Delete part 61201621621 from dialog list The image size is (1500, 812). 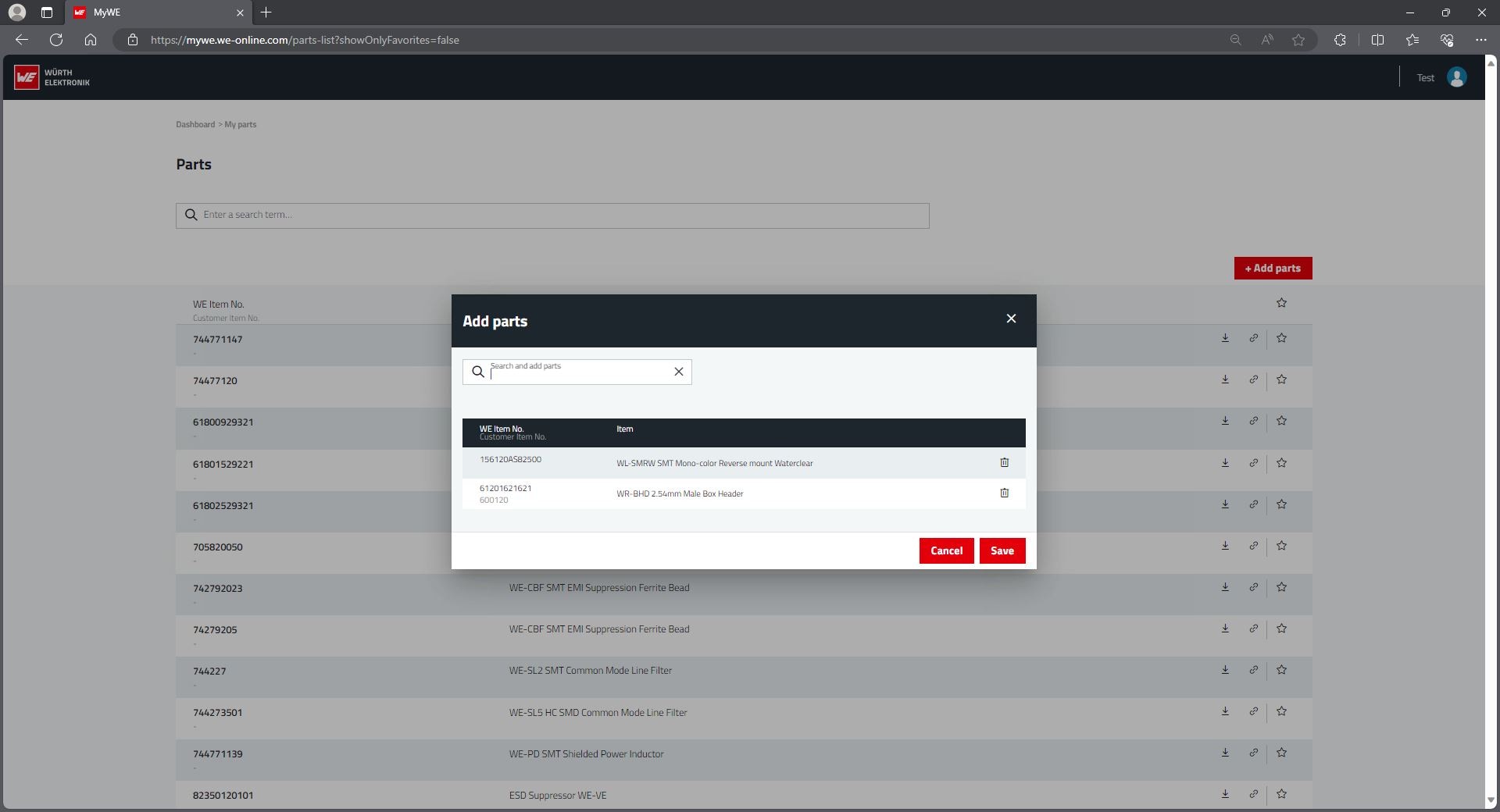1004,493
